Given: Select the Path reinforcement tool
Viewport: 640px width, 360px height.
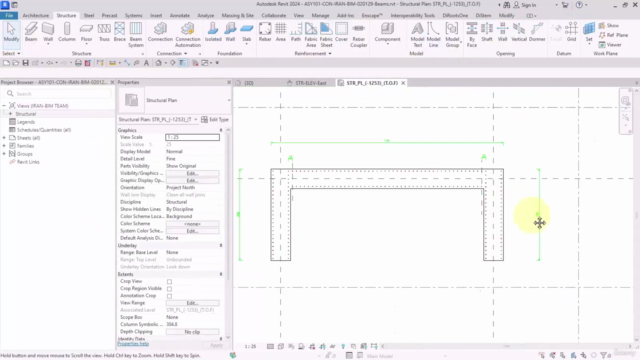Looking at the screenshot, I should pos(296,32).
